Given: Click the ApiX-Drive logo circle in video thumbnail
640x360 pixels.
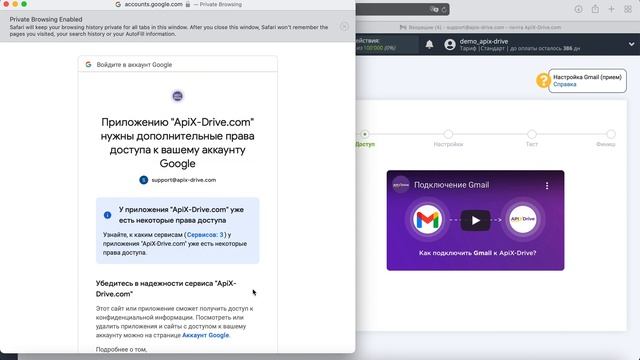Looking at the screenshot, I should click(x=523, y=219).
